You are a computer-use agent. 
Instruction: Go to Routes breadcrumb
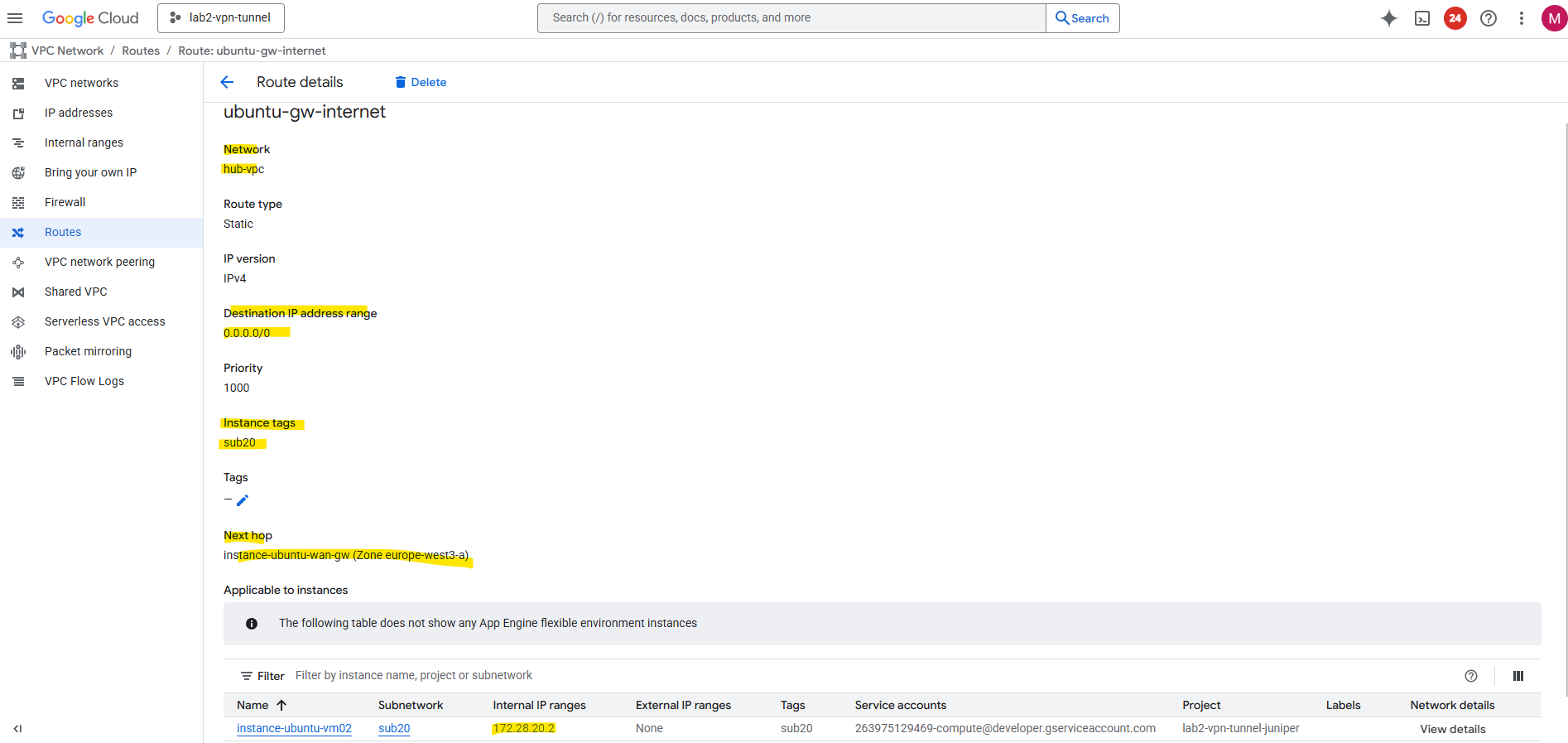pos(141,51)
